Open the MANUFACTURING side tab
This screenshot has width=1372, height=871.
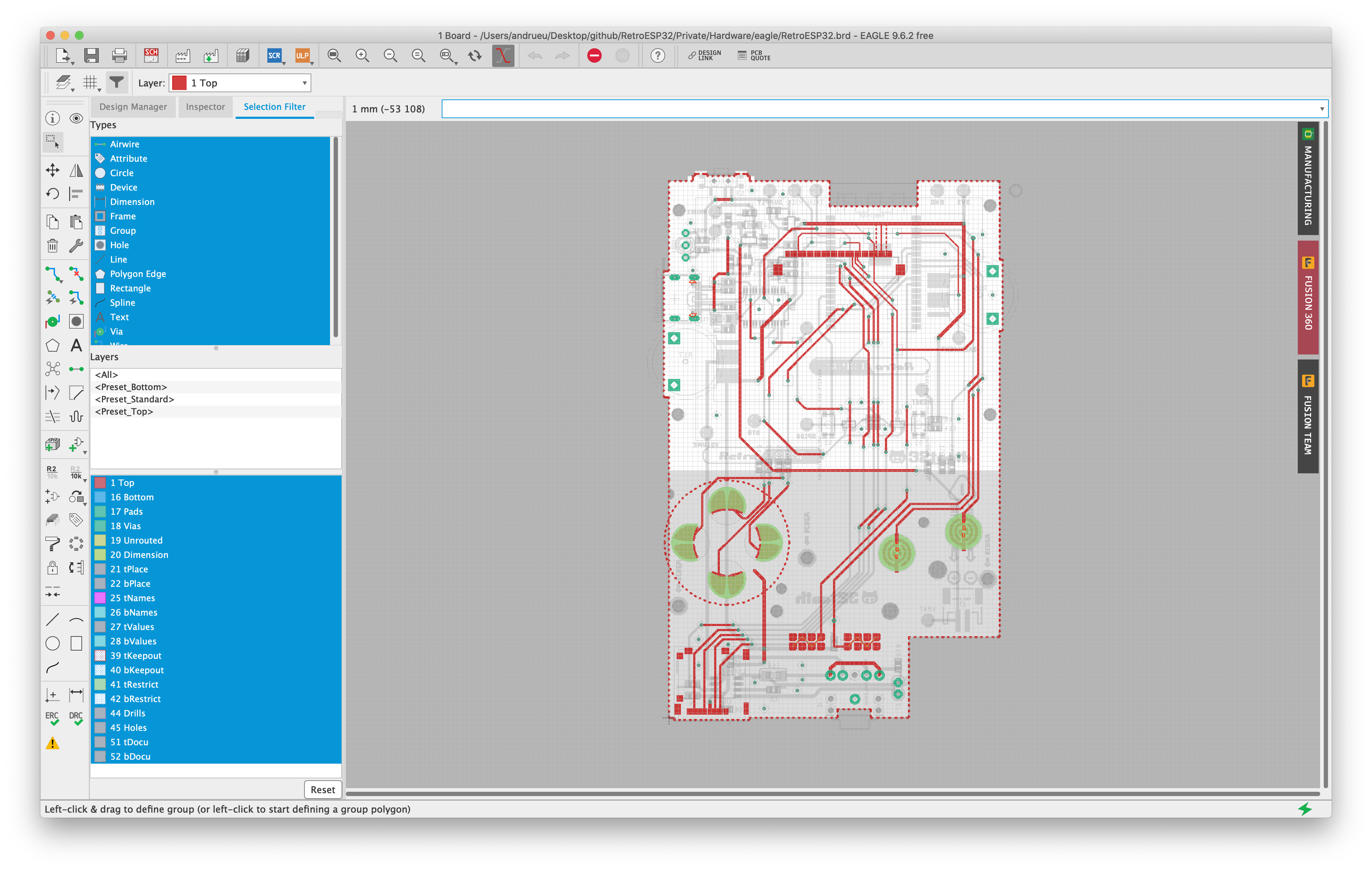point(1308,178)
